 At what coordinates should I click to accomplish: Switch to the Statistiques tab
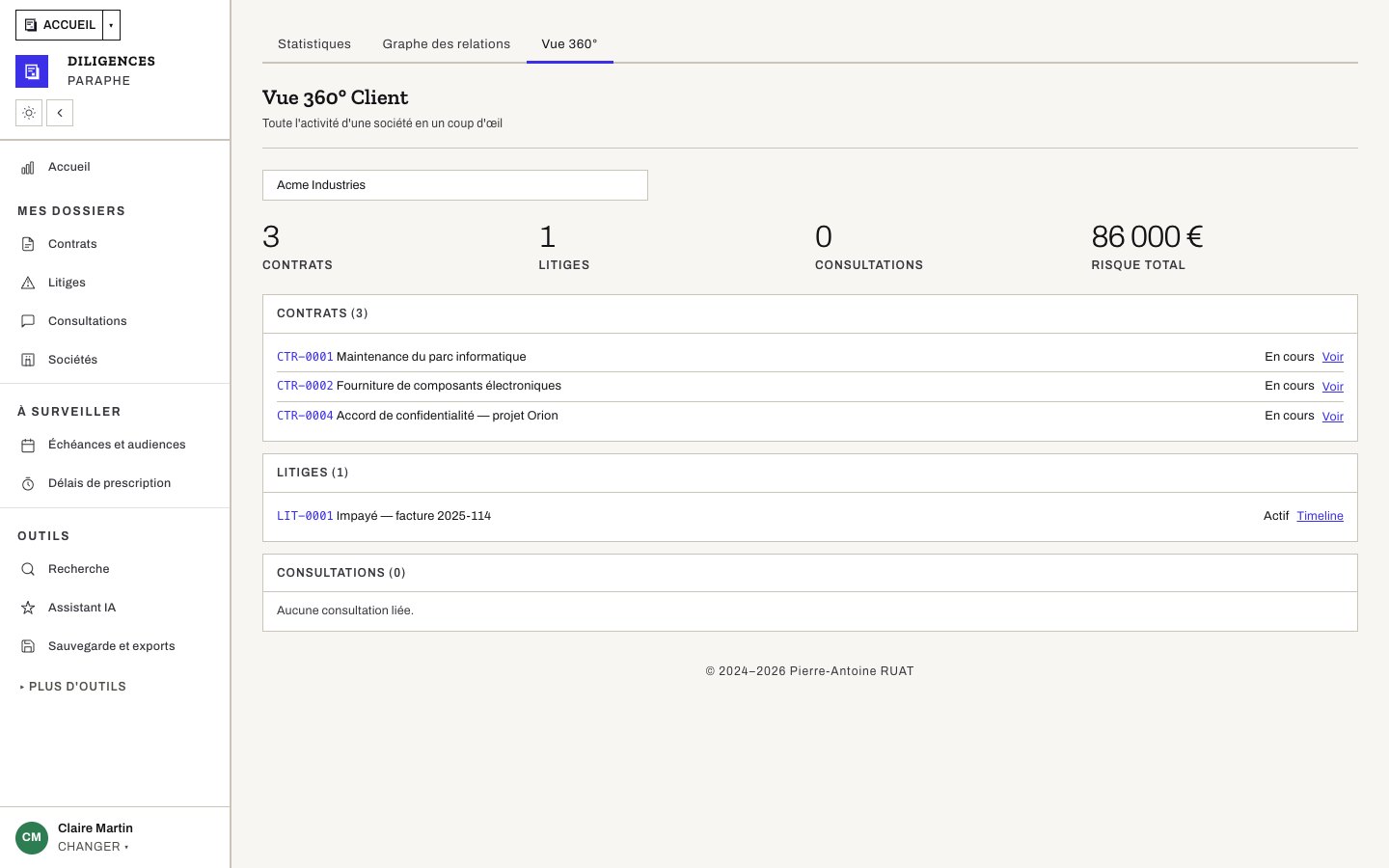click(x=314, y=44)
